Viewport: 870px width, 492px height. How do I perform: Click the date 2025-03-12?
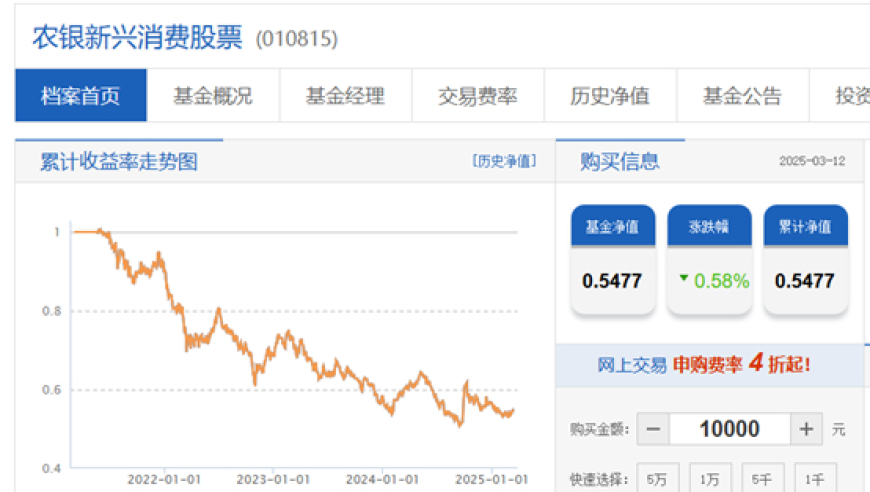[x=812, y=161]
